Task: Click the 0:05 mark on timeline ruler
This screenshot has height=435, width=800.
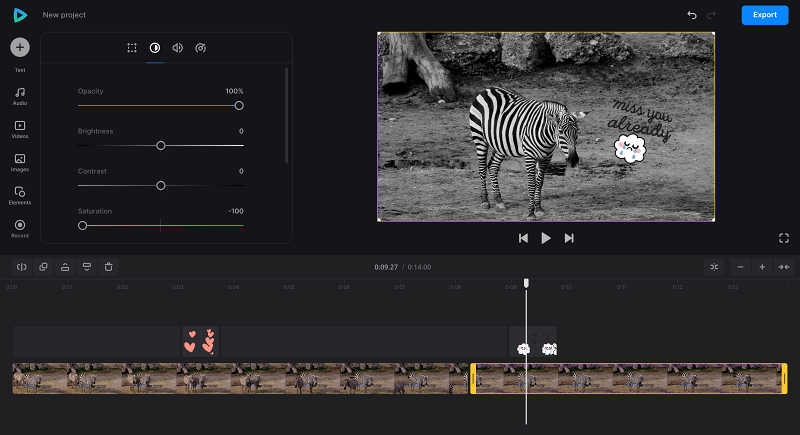Action: pos(289,287)
